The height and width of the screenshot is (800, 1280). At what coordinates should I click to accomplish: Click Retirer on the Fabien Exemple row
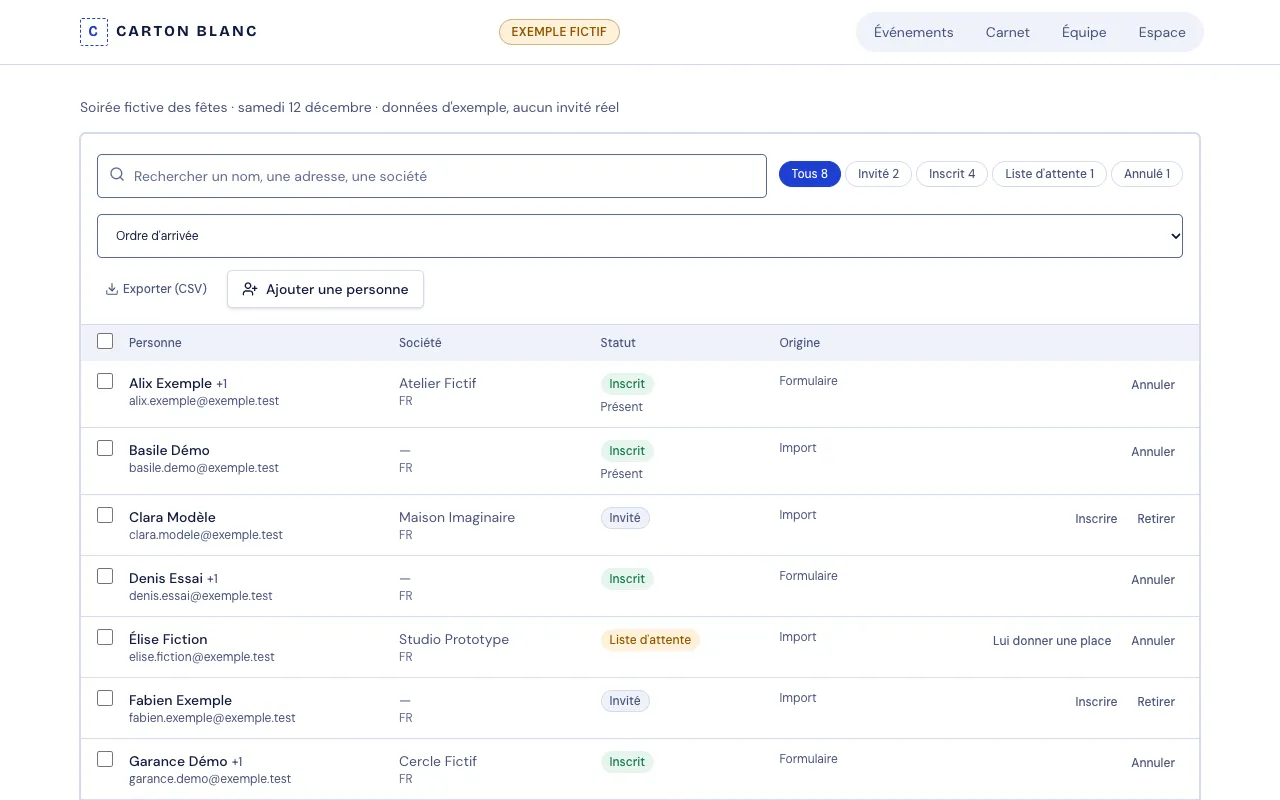click(1156, 702)
